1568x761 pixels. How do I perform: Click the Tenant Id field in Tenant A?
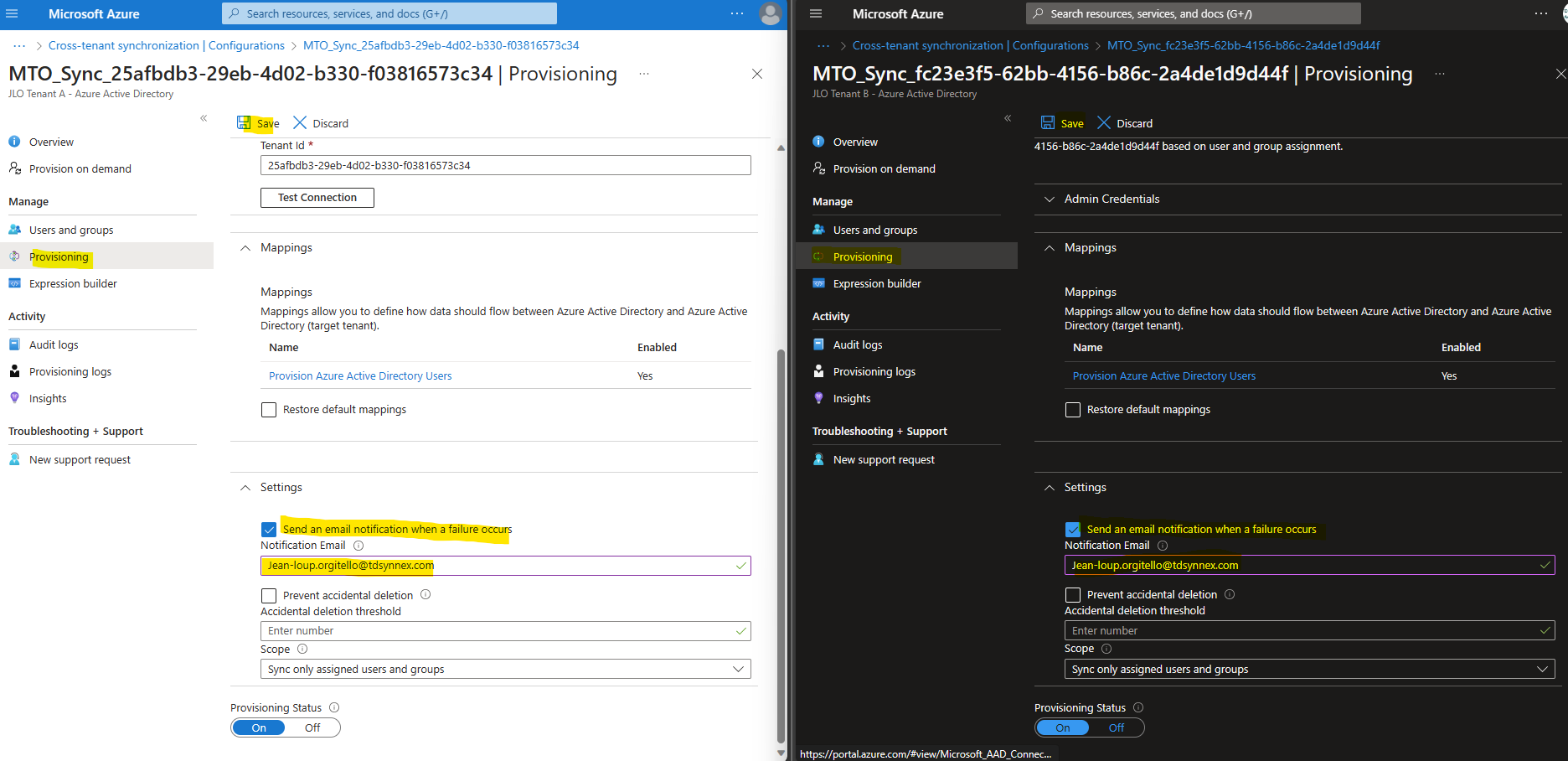point(506,165)
